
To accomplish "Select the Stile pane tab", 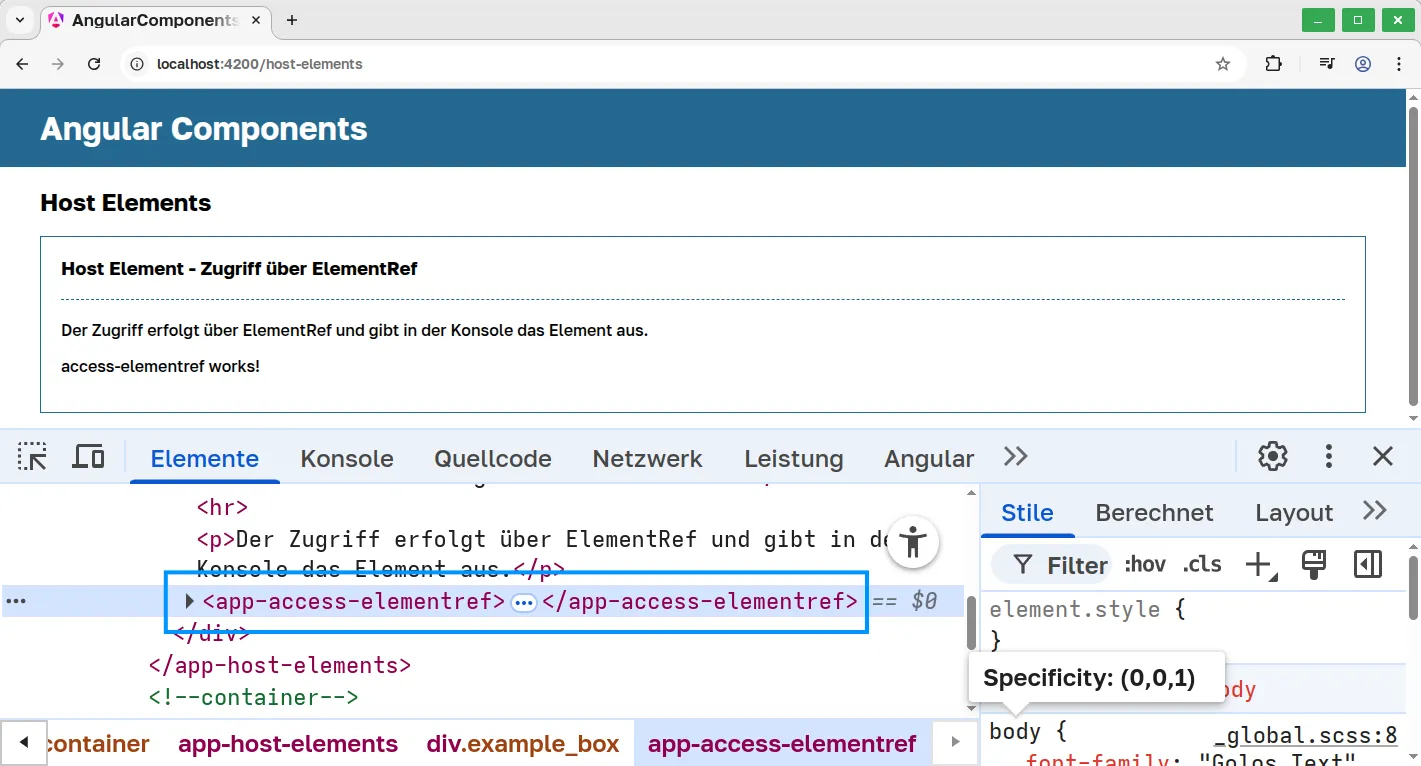I will pyautogui.click(x=1027, y=513).
